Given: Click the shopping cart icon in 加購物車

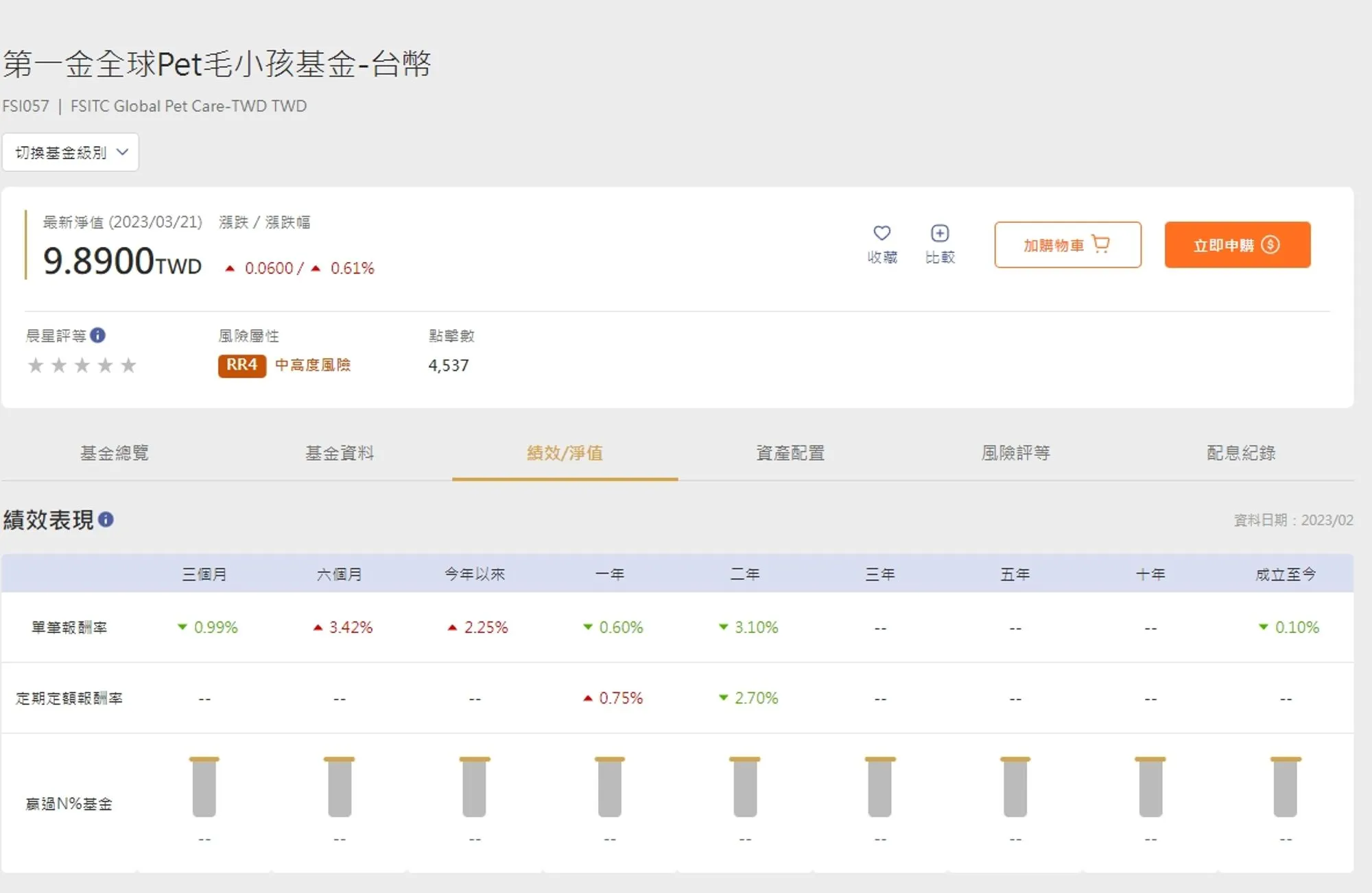Looking at the screenshot, I should (x=1100, y=244).
